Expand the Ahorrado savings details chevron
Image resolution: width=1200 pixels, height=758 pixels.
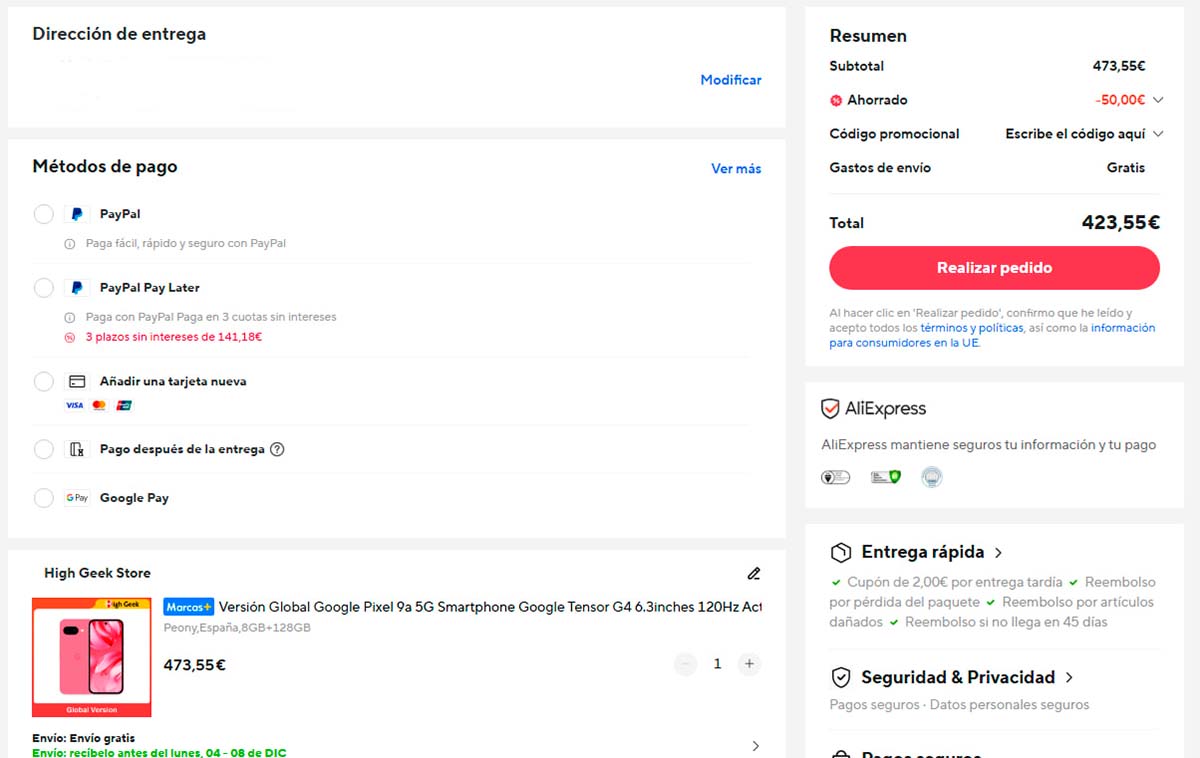[x=1158, y=100]
